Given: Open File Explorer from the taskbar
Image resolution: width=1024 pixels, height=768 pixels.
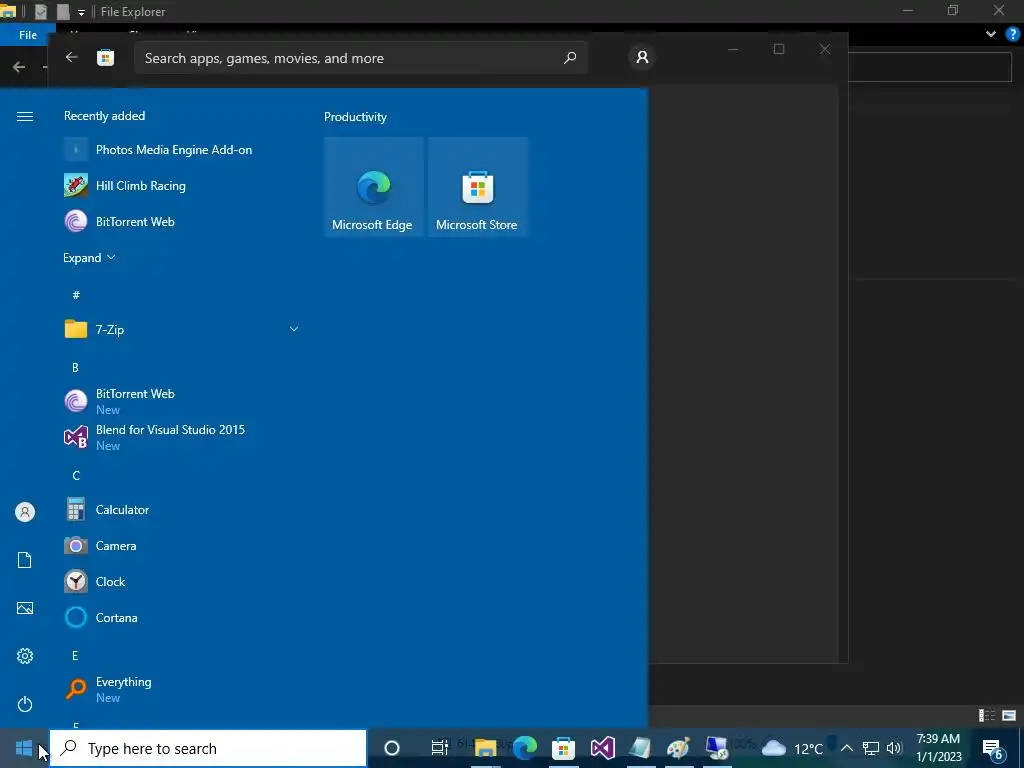Looking at the screenshot, I should [x=485, y=748].
